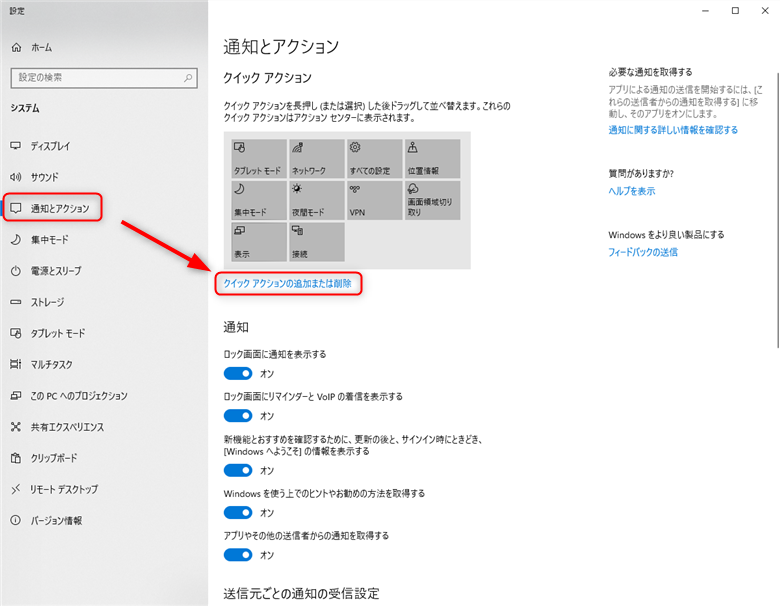
Task: Select the Focus assist quick action tile
Action: coord(259,200)
